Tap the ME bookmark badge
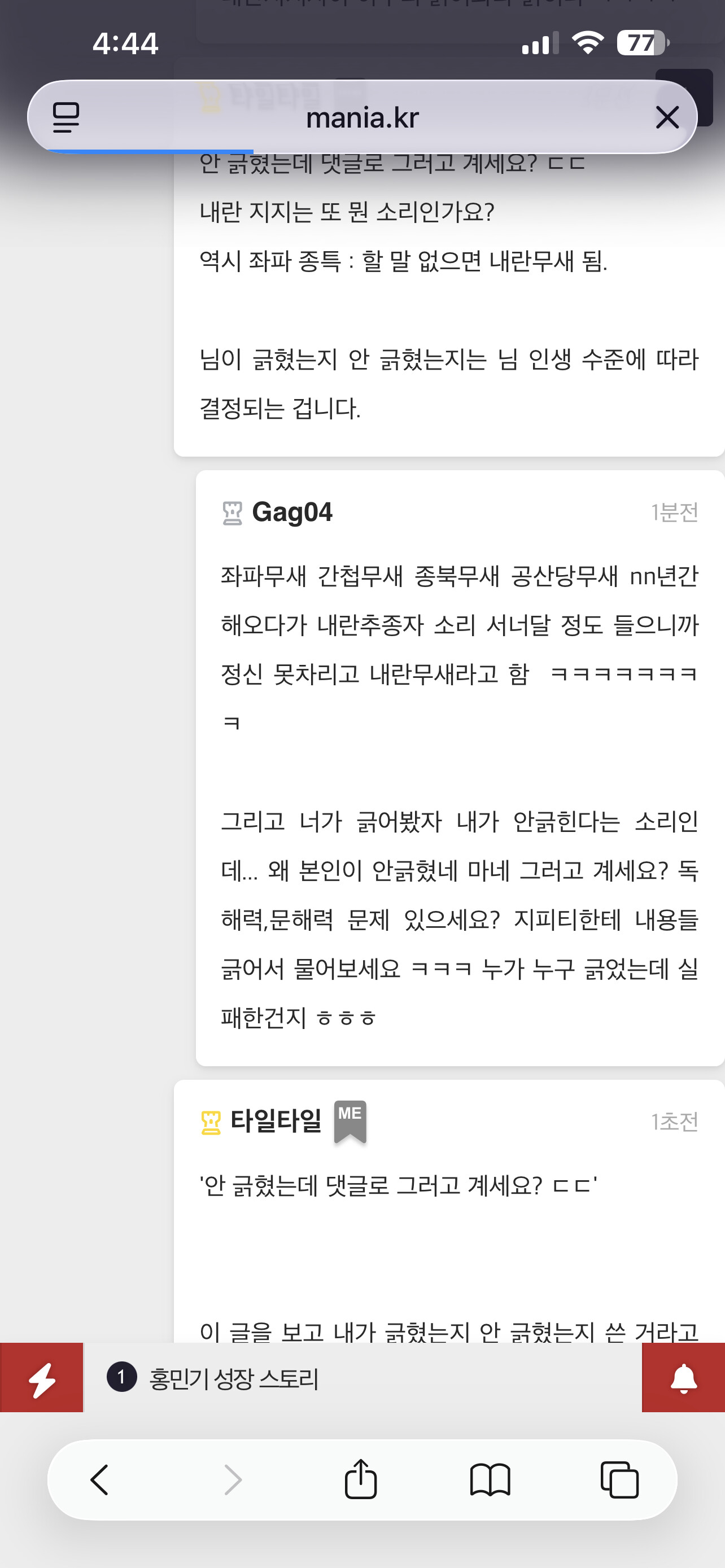725x1568 pixels. [350, 1121]
